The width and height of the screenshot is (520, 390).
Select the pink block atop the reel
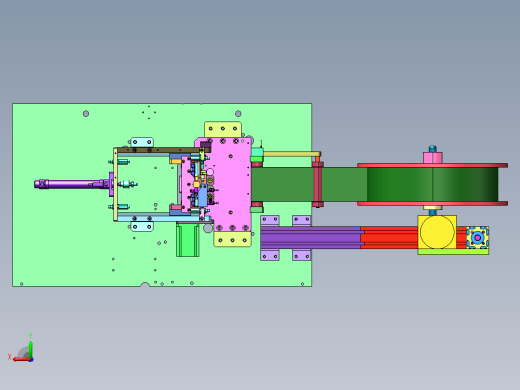click(x=433, y=158)
